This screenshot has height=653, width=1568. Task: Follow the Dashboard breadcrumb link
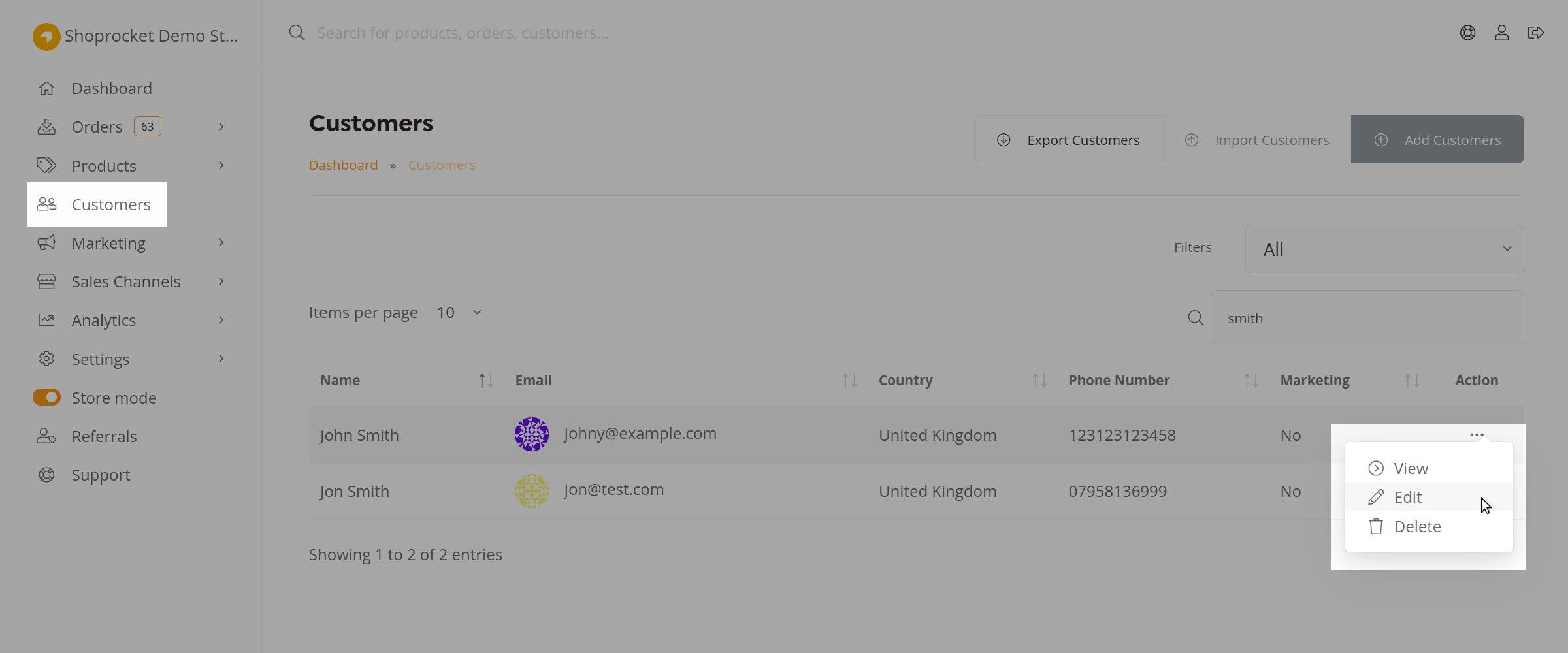pos(343,165)
